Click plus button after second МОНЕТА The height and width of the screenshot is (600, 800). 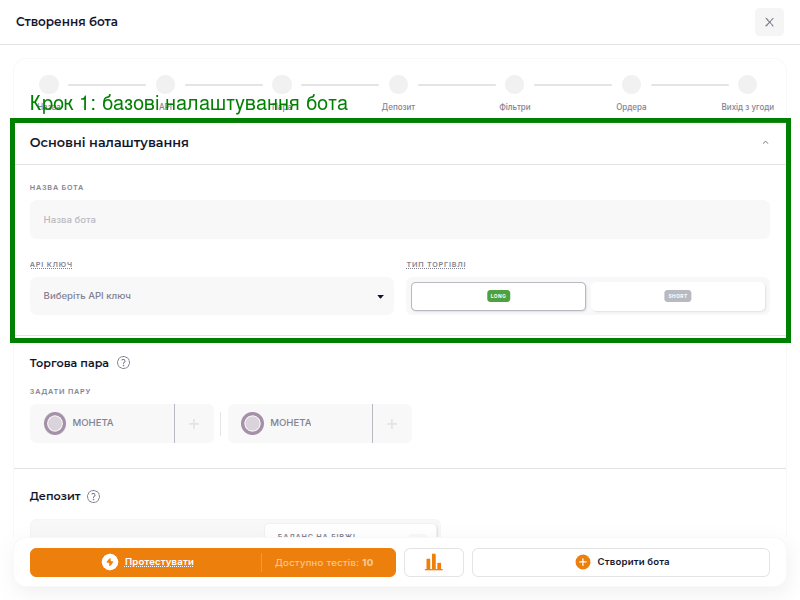(392, 423)
